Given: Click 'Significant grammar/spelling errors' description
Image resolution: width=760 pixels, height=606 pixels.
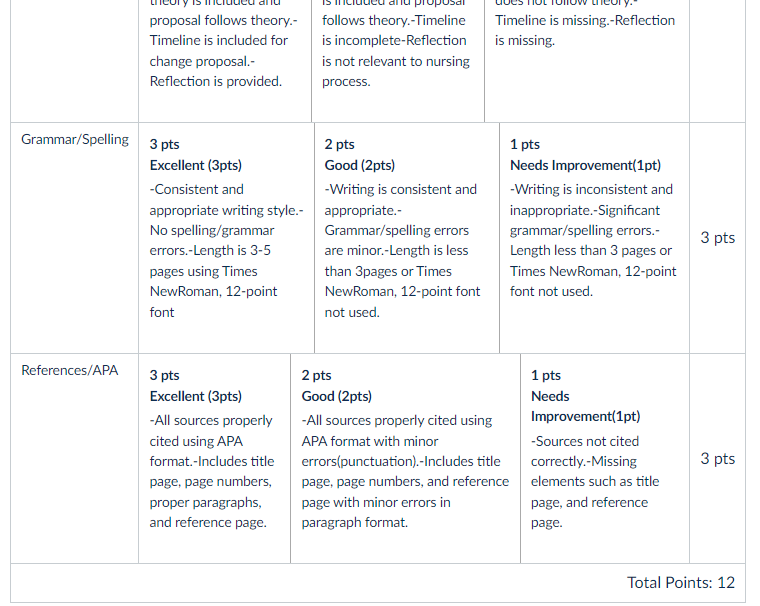Looking at the screenshot, I should tap(585, 221).
